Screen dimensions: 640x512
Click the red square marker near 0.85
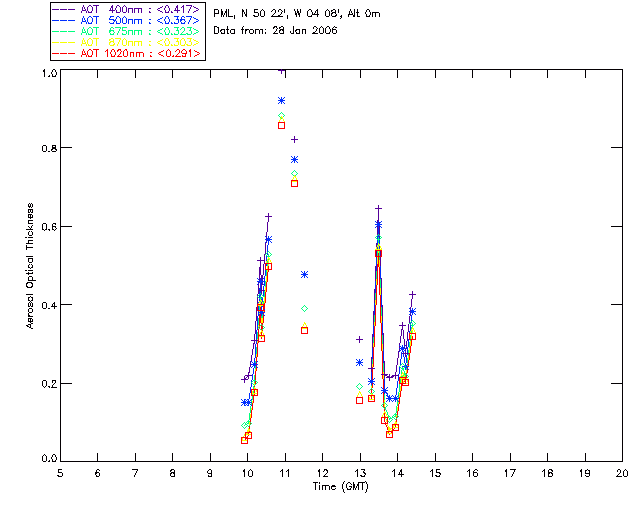pos(281,125)
